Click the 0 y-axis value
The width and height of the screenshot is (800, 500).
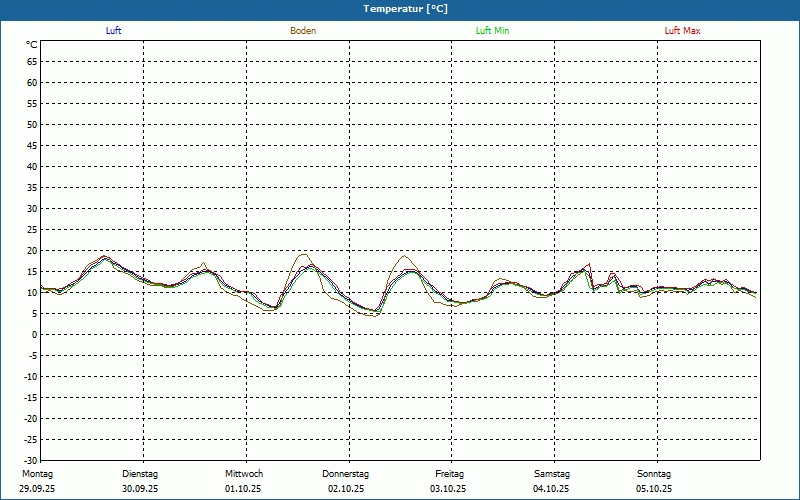coord(35,335)
